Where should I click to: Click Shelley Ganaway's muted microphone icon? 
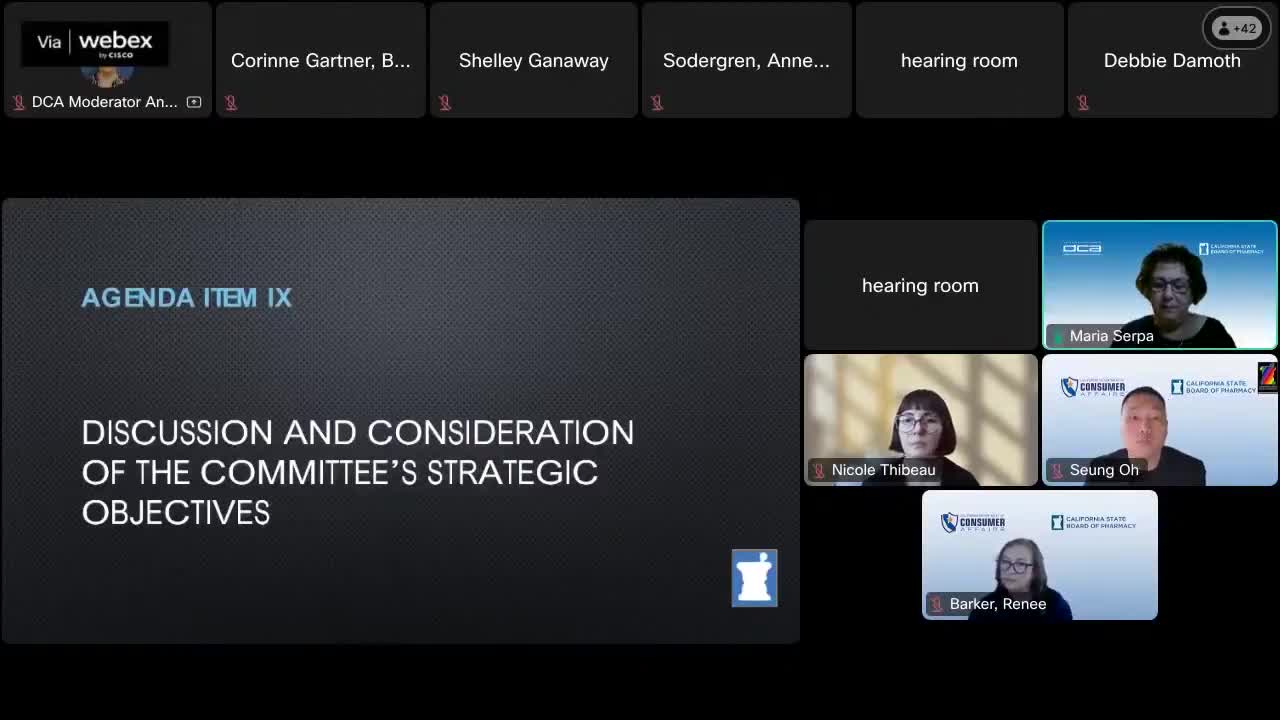(x=445, y=102)
